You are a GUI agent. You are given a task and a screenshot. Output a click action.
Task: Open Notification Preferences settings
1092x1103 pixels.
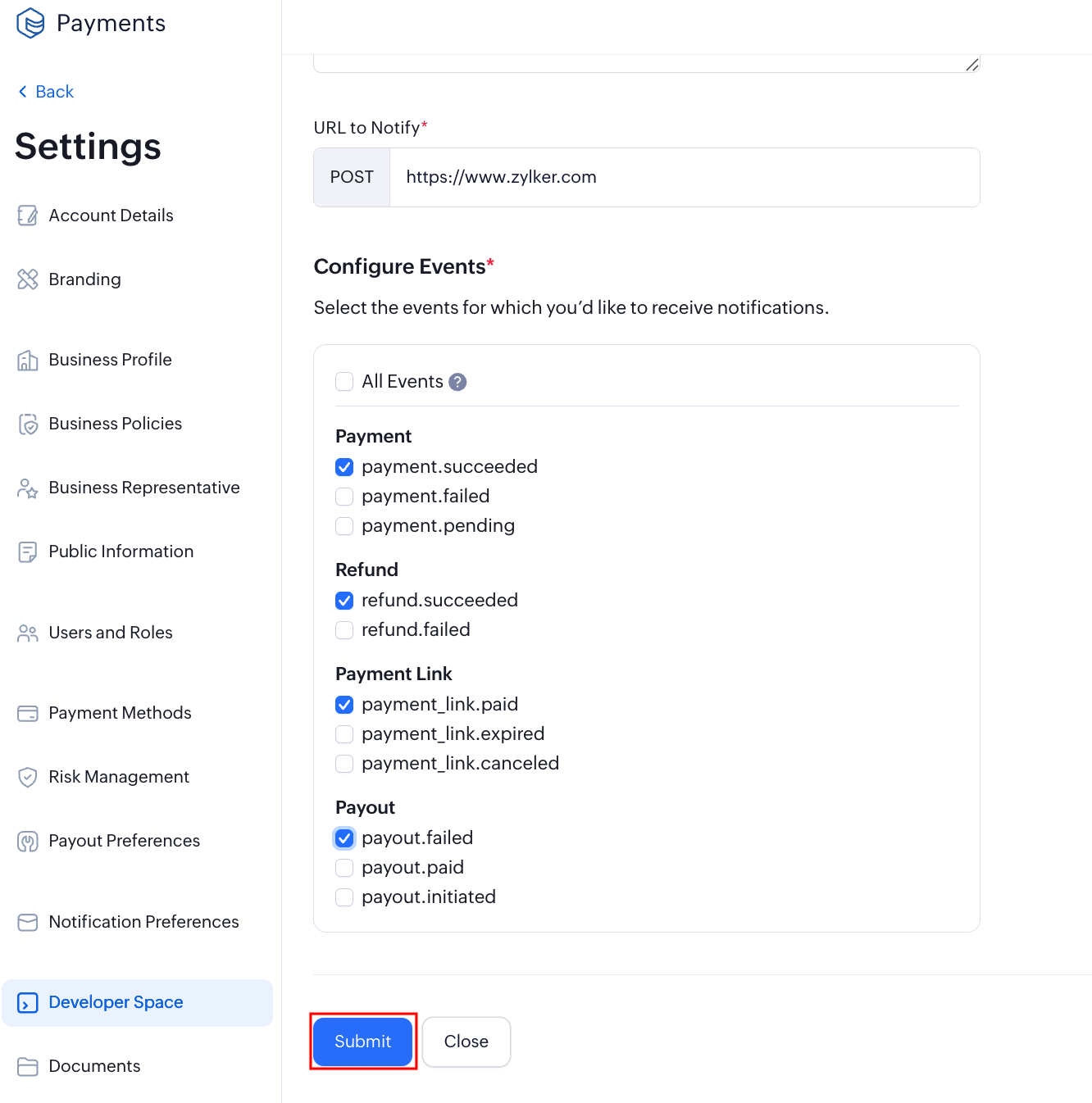click(x=143, y=922)
